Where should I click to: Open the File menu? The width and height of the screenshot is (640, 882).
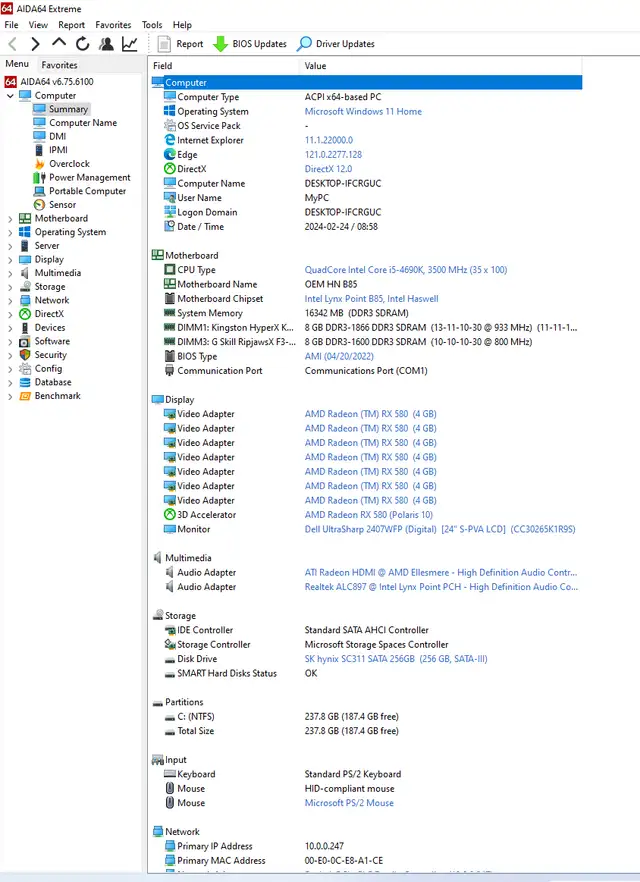pos(11,25)
